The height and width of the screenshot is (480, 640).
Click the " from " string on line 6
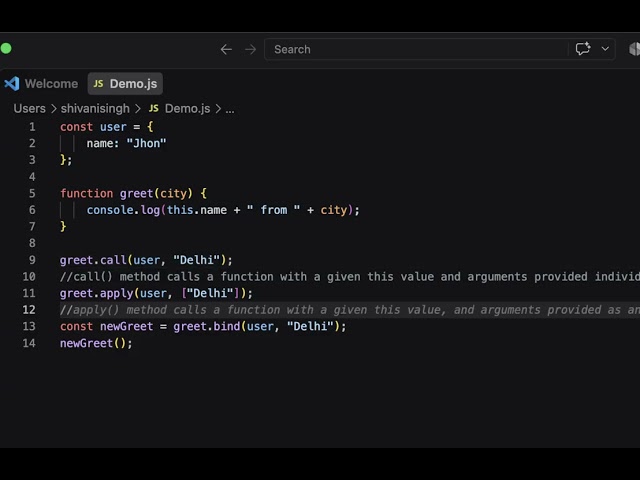(x=273, y=210)
